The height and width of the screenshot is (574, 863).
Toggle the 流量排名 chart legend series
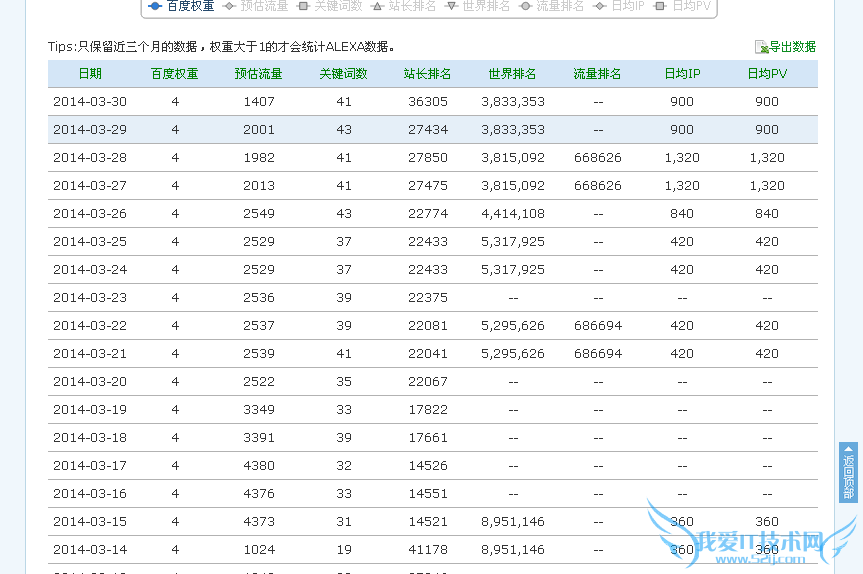pyautogui.click(x=551, y=6)
